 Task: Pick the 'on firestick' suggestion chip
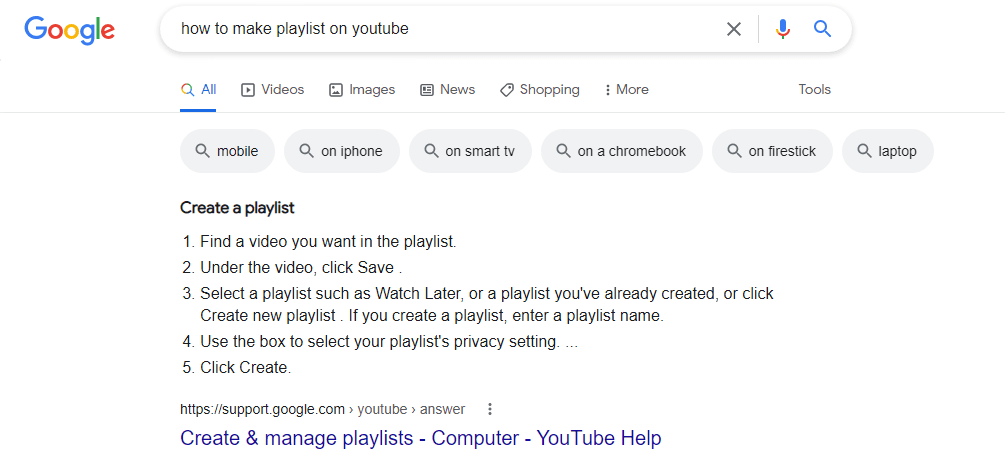point(772,151)
